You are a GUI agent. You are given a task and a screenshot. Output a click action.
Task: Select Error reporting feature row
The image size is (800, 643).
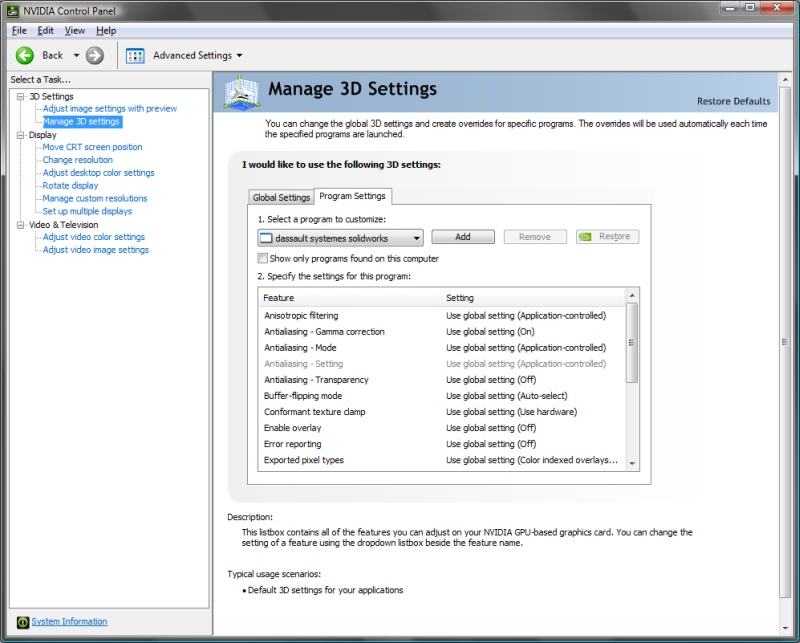442,444
